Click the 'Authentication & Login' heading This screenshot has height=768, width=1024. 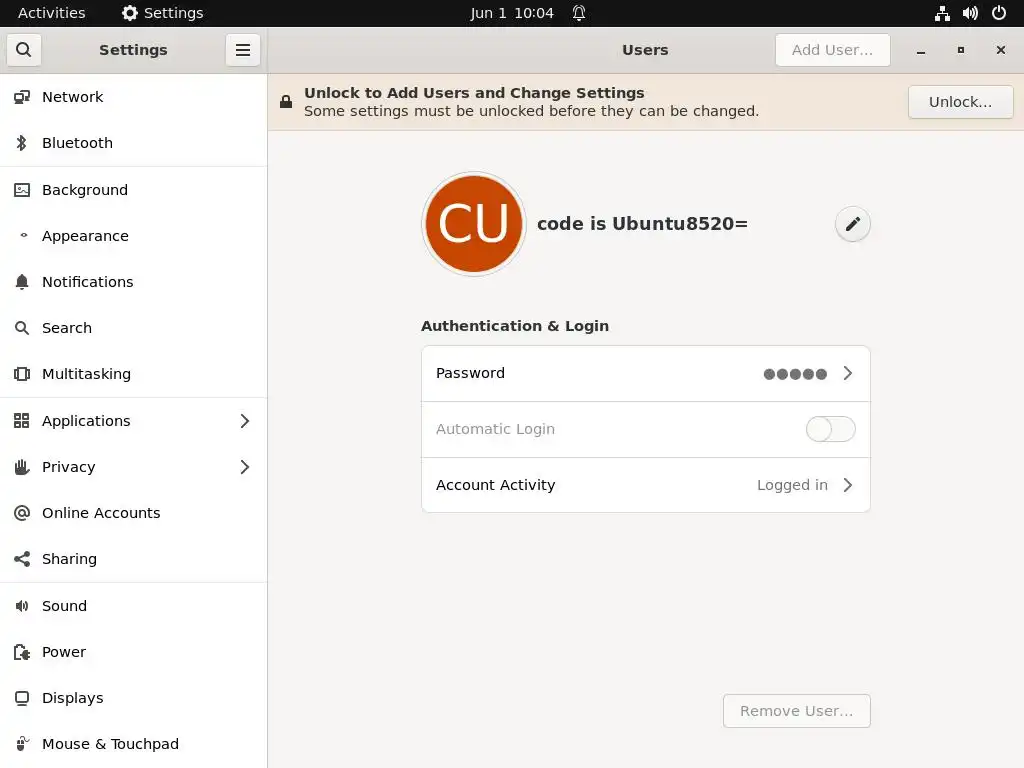tap(515, 326)
